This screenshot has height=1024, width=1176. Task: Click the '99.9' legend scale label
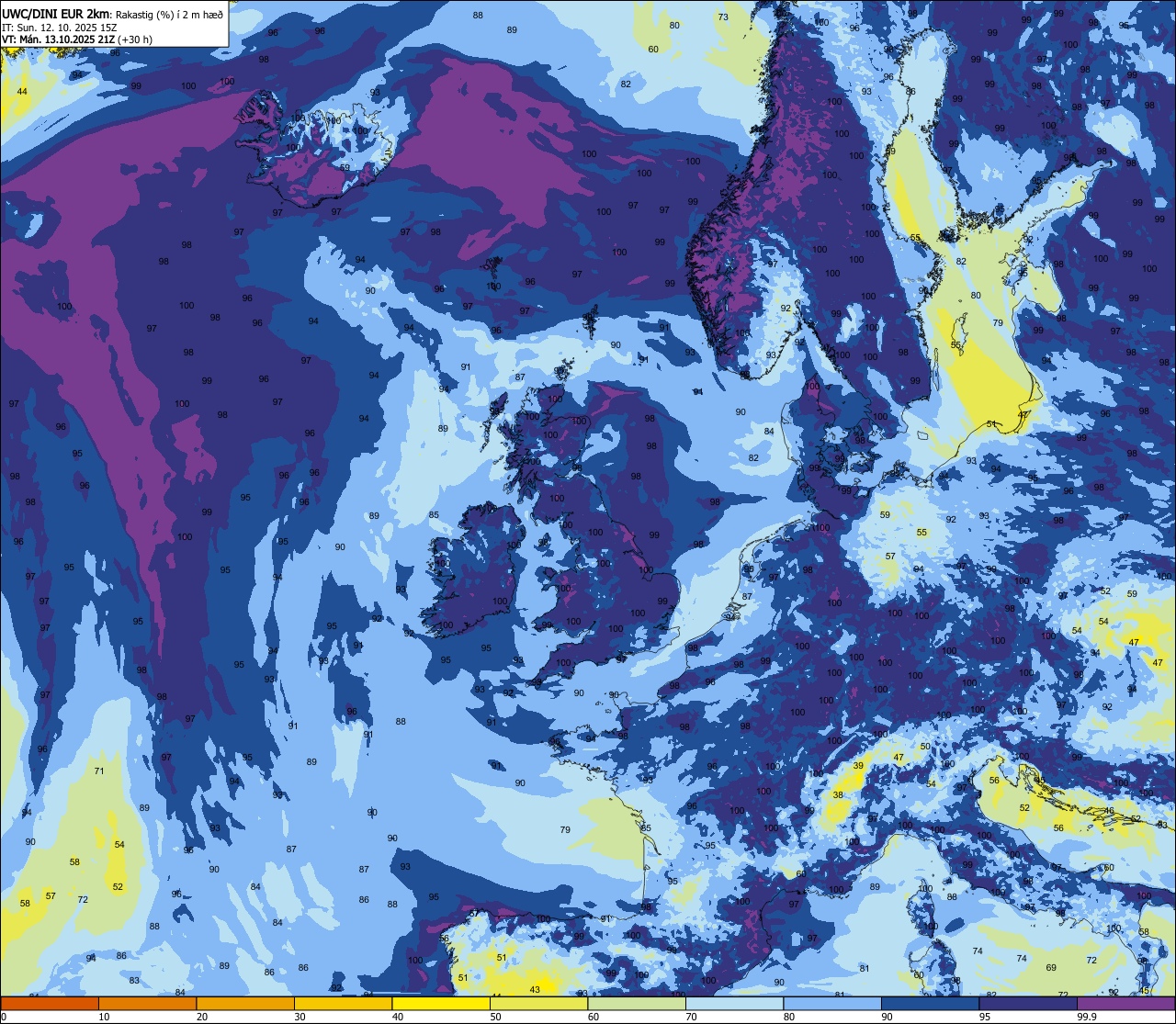tap(1088, 1017)
